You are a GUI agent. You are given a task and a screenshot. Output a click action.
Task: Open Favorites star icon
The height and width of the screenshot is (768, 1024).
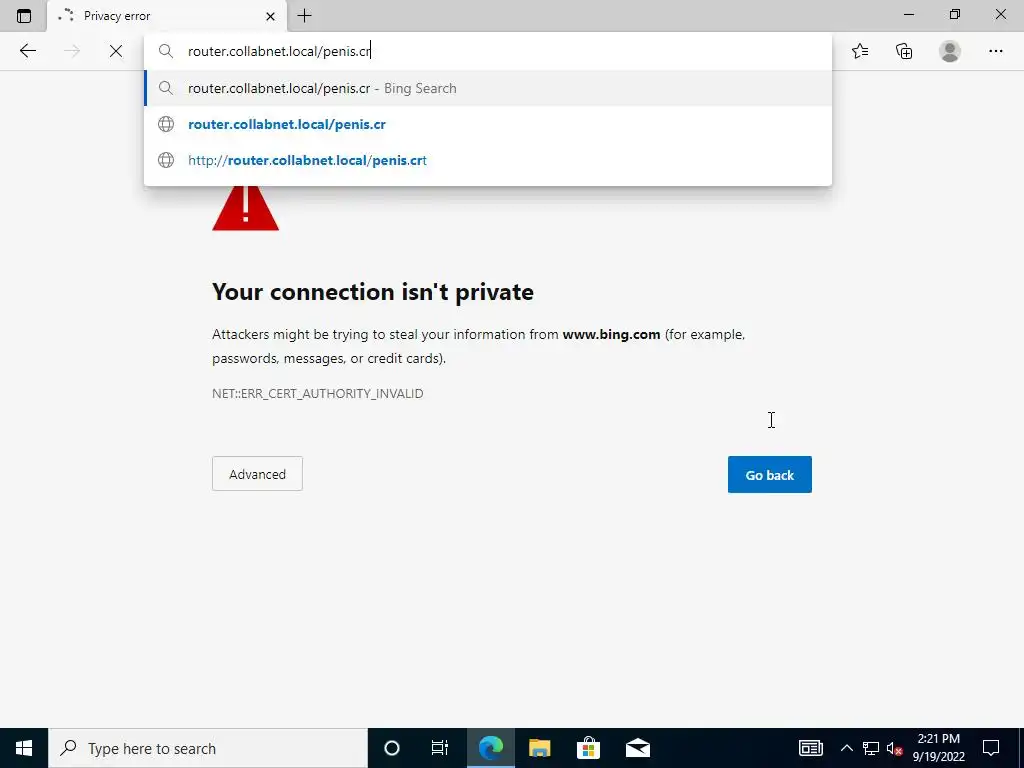860,51
